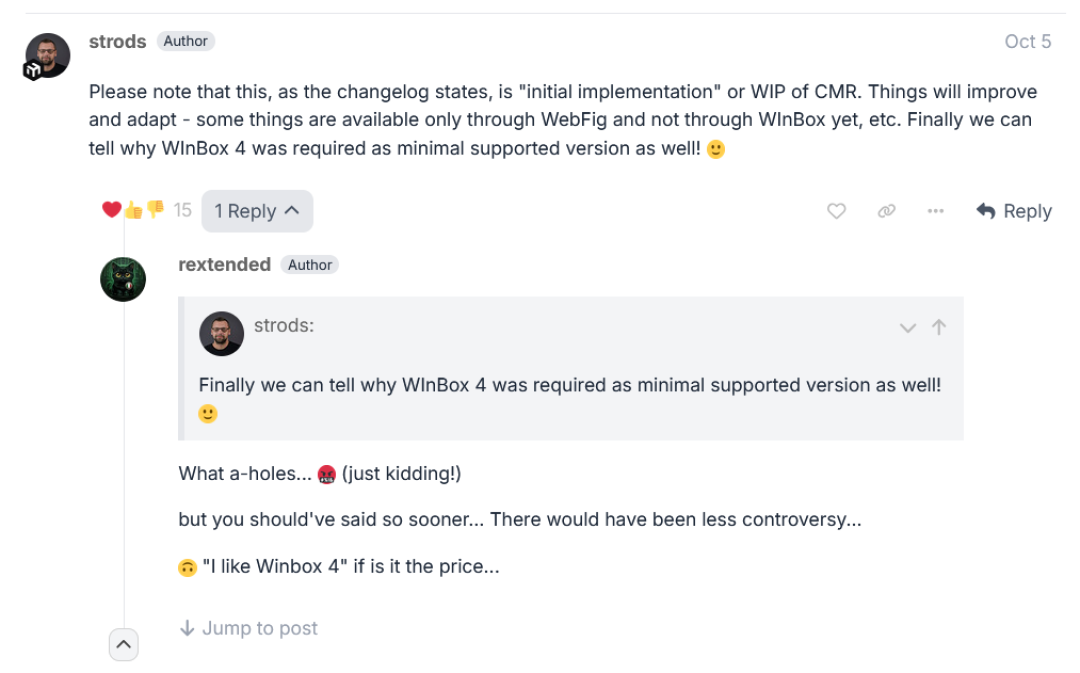Jump to quoted post via up arrow
The height and width of the screenshot is (673, 1080).
939,327
